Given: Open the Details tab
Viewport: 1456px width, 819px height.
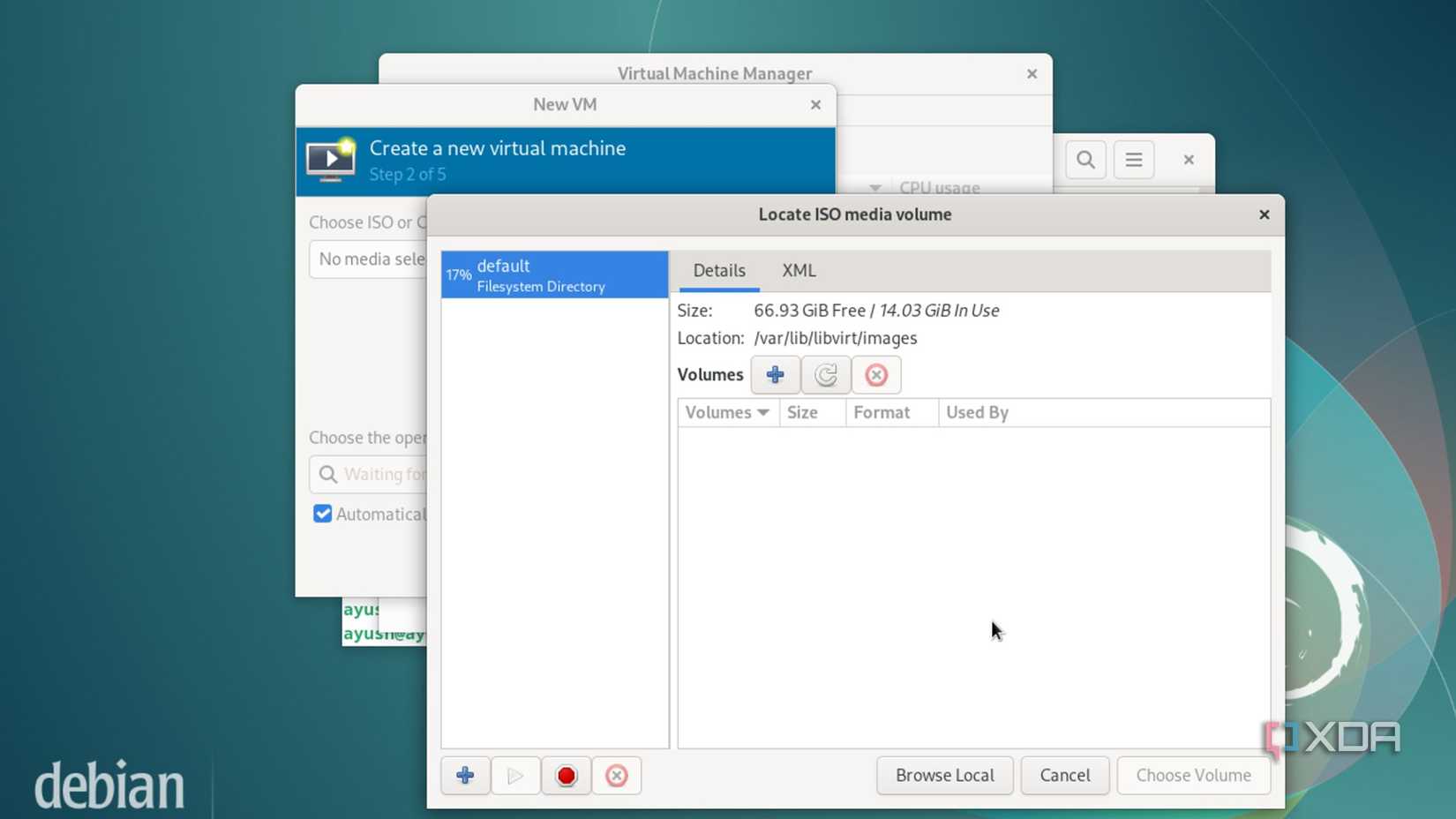Looking at the screenshot, I should [x=718, y=270].
